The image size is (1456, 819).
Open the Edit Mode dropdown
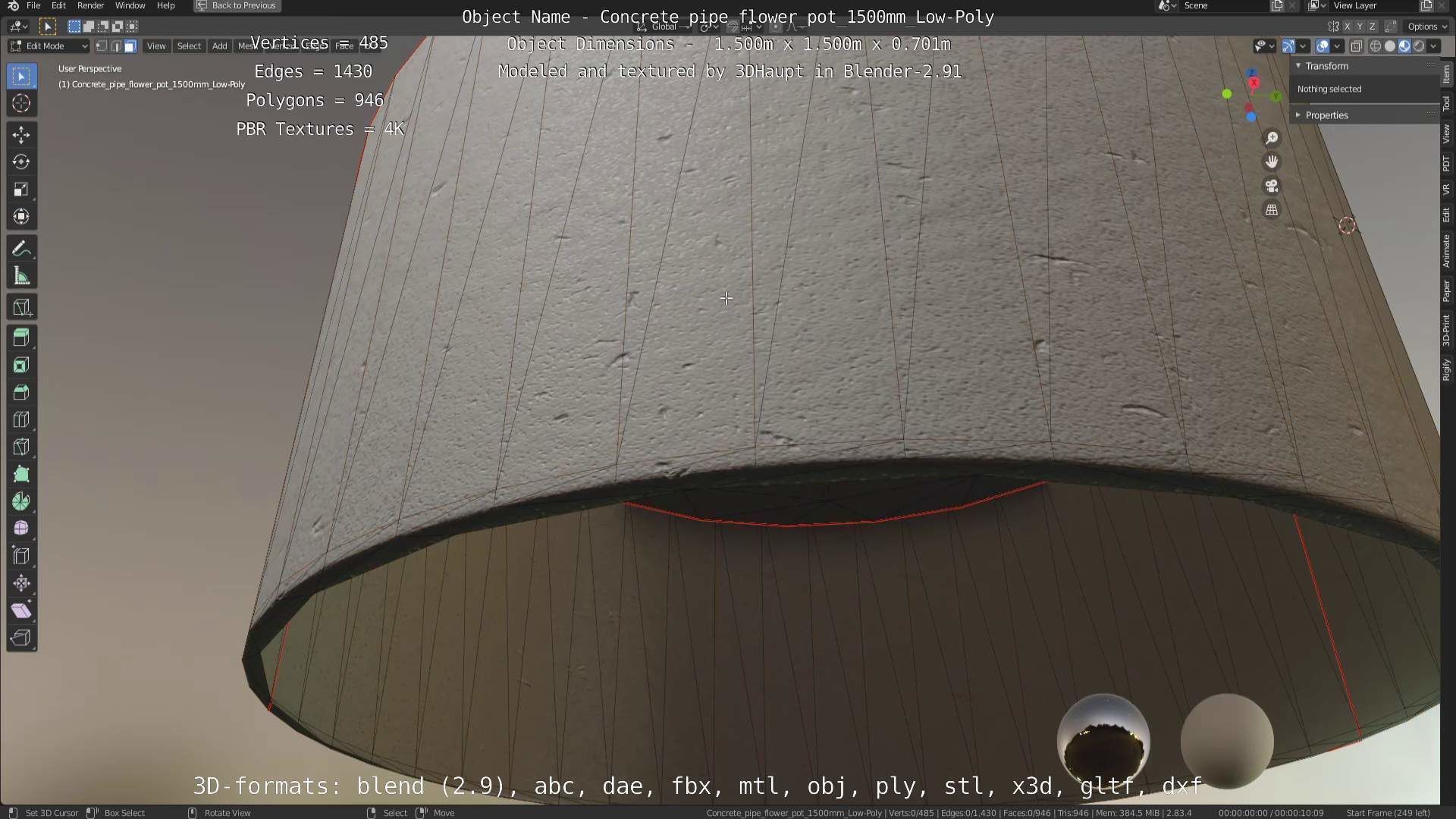pyautogui.click(x=49, y=46)
